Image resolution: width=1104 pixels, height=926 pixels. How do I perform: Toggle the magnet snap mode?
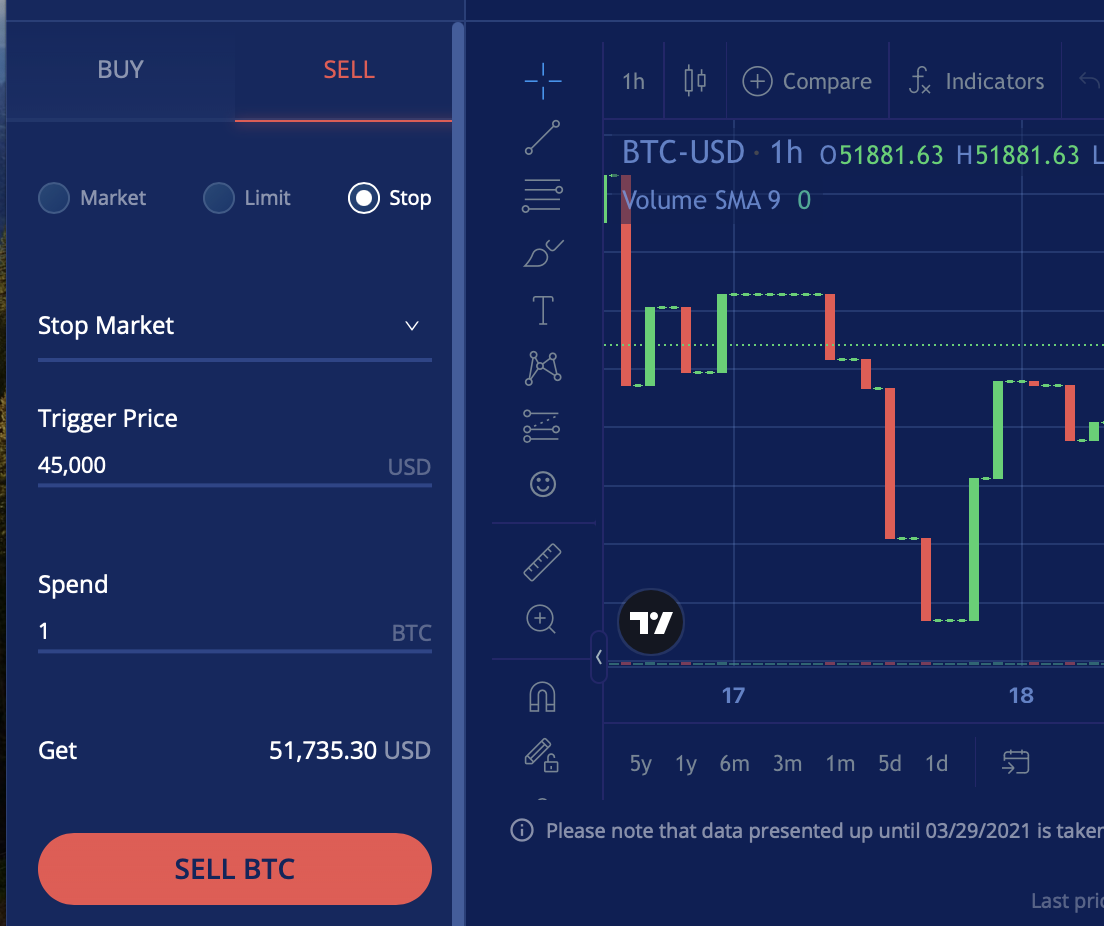pos(542,697)
